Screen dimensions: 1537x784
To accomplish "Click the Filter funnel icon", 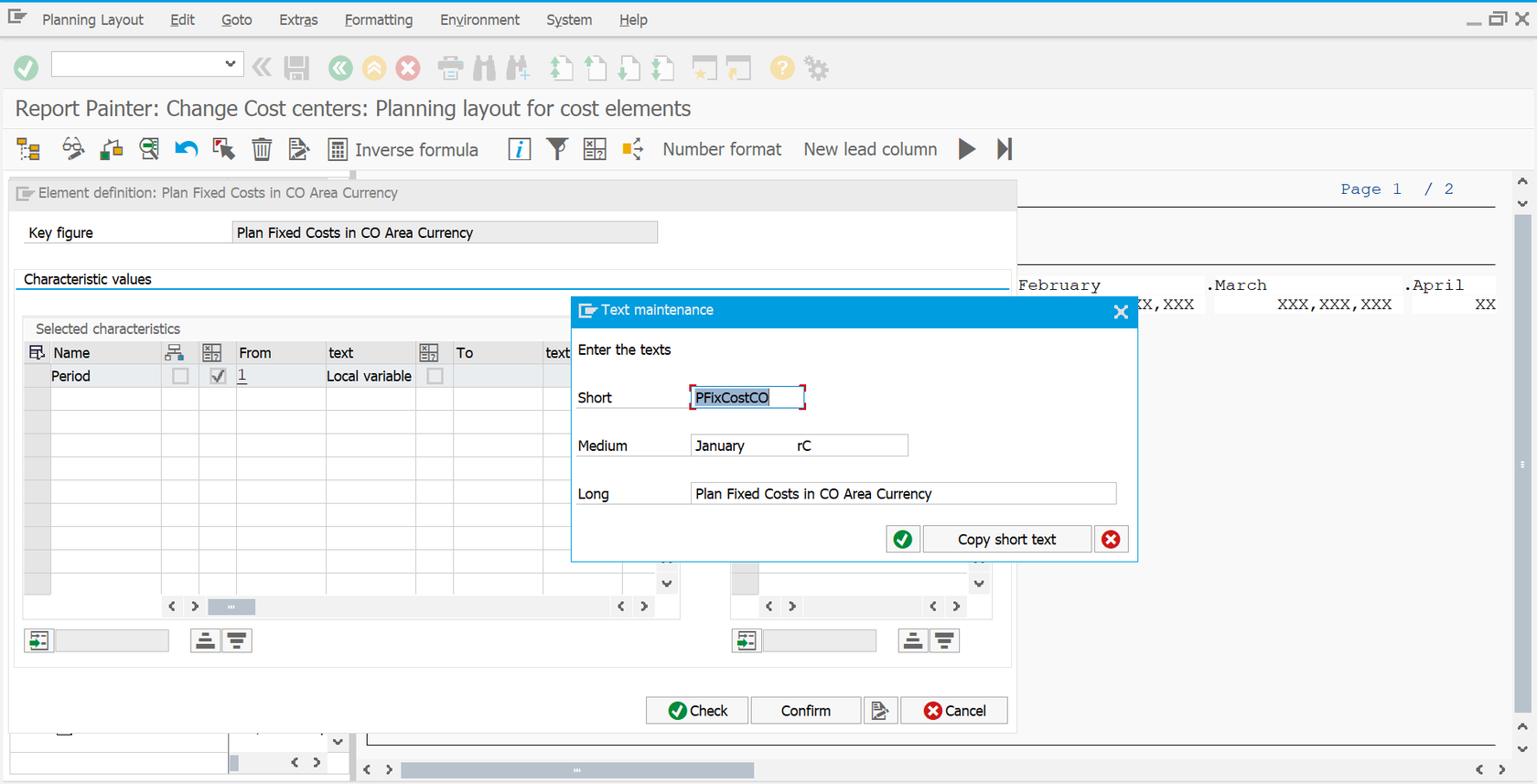I will point(557,149).
